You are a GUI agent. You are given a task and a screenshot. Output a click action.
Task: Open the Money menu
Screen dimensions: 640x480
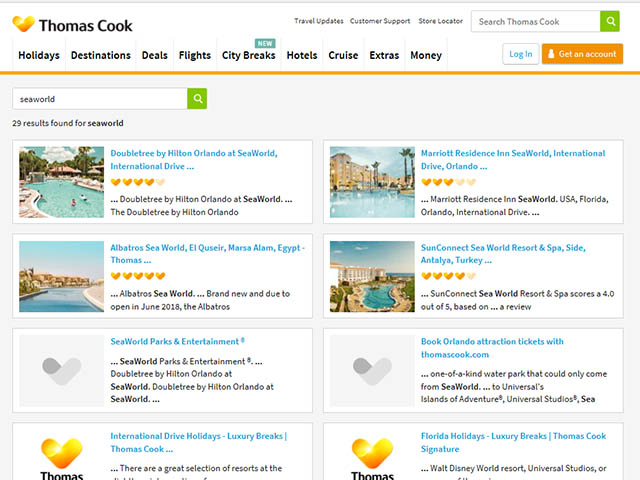(426, 55)
